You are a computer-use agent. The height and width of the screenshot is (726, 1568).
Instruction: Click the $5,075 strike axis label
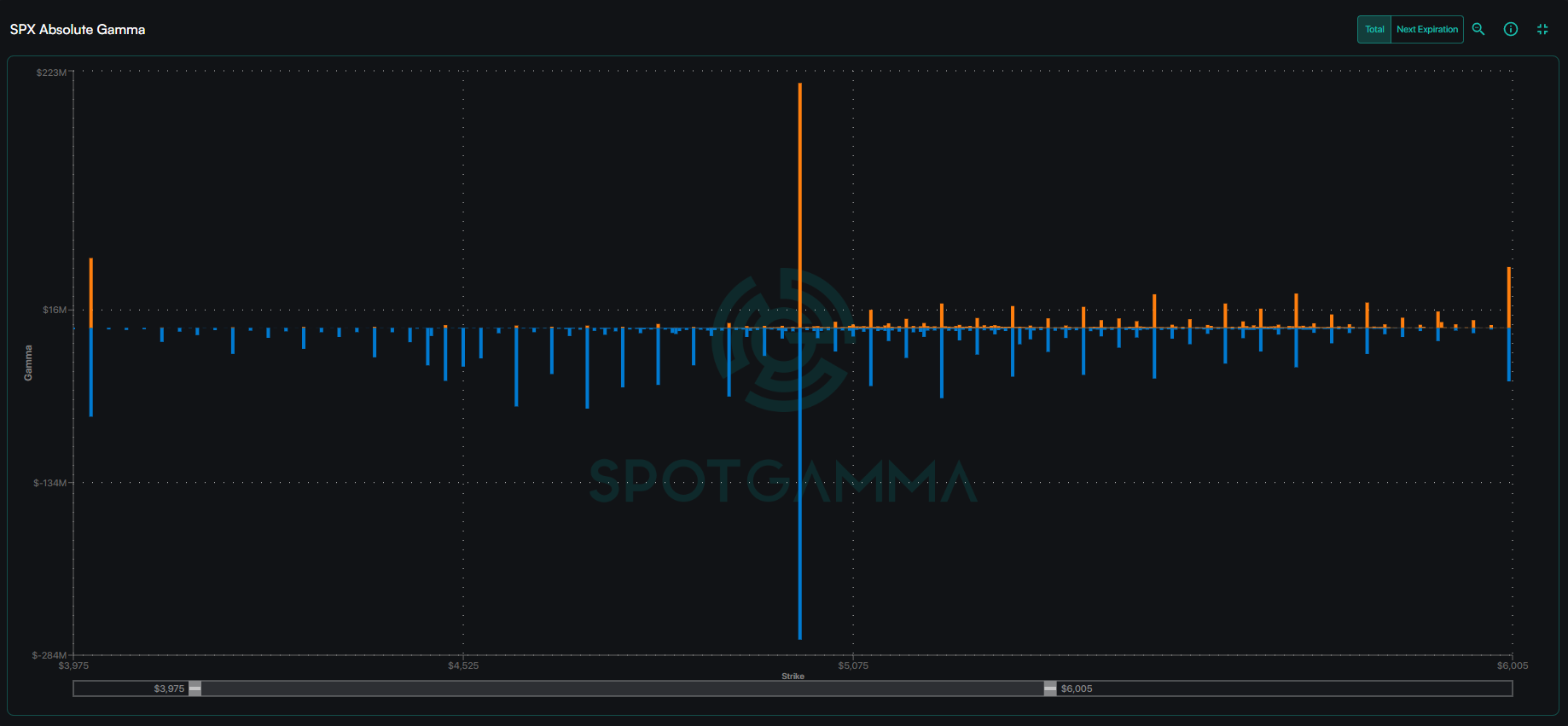(853, 665)
